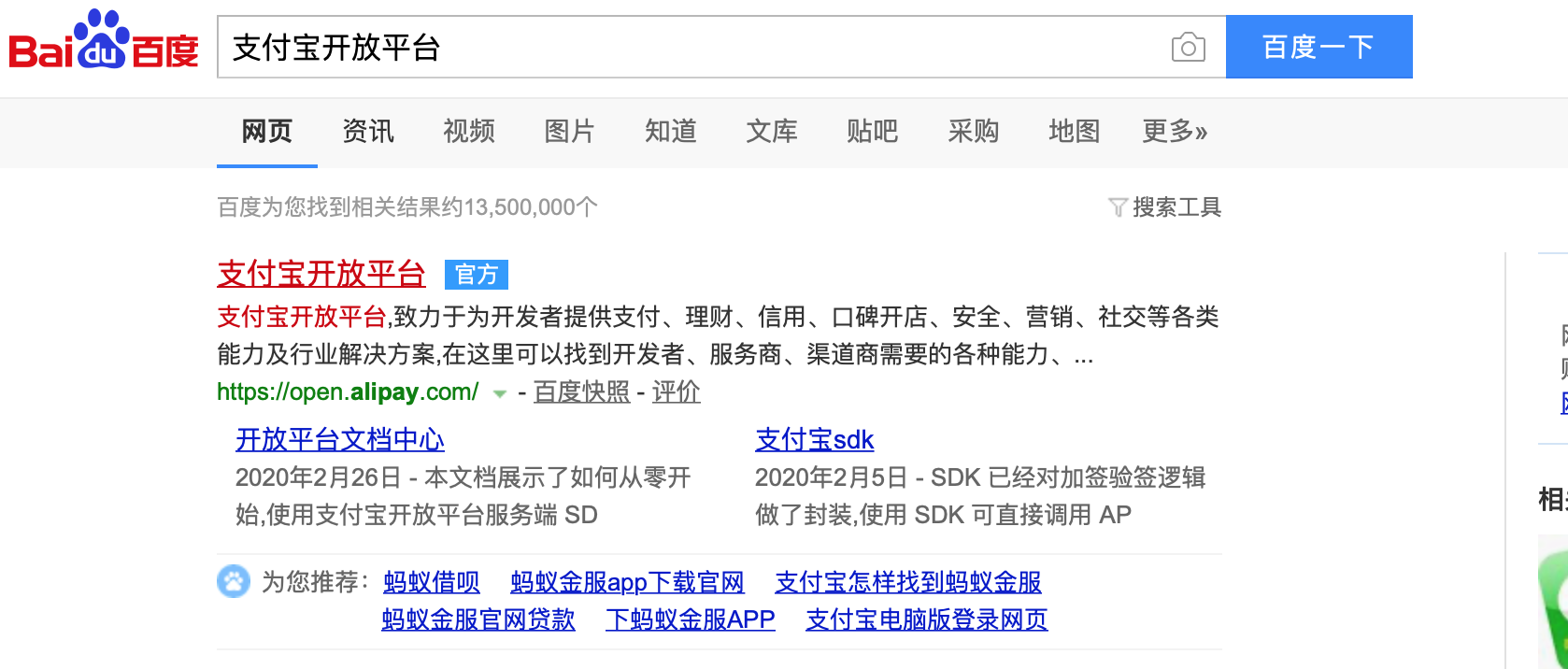Image resolution: width=1568 pixels, height=669 pixels.
Task: Open the 知道 tab
Action: pos(671,132)
